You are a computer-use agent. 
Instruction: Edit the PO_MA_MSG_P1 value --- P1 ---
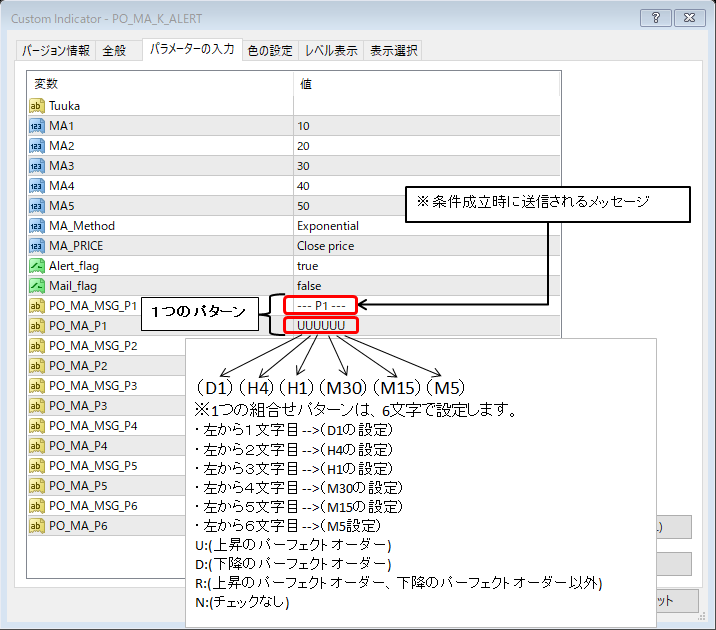(321, 305)
